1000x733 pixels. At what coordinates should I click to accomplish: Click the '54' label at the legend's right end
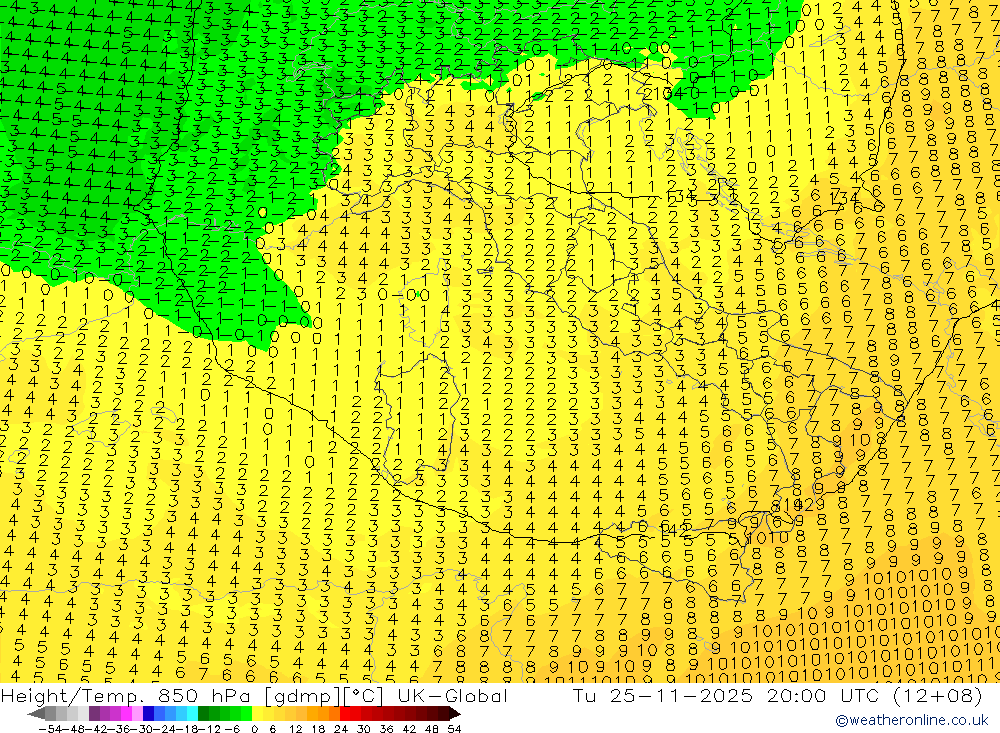pyautogui.click(x=454, y=729)
